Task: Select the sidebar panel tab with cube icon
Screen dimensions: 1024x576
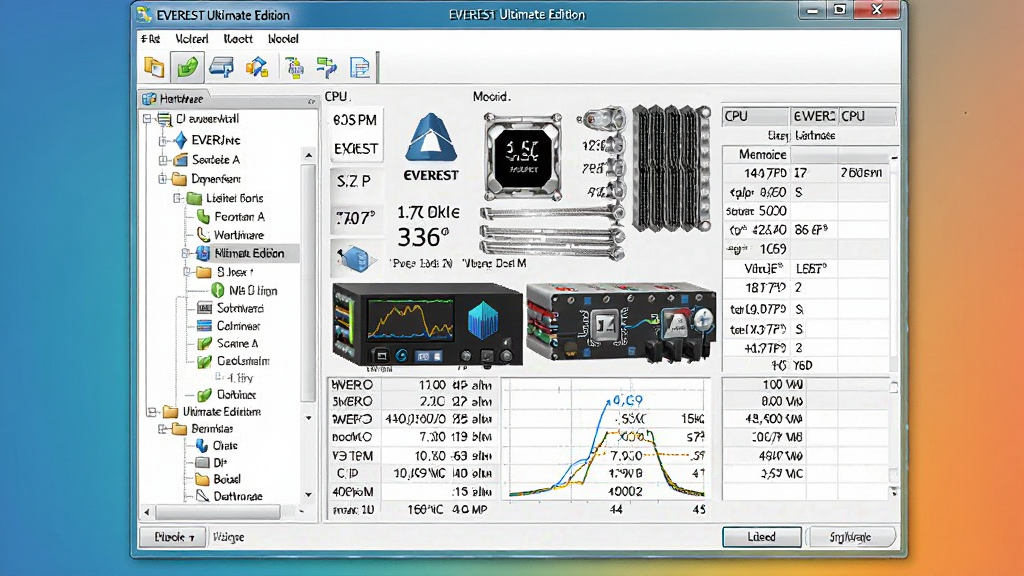Action: 173,99
